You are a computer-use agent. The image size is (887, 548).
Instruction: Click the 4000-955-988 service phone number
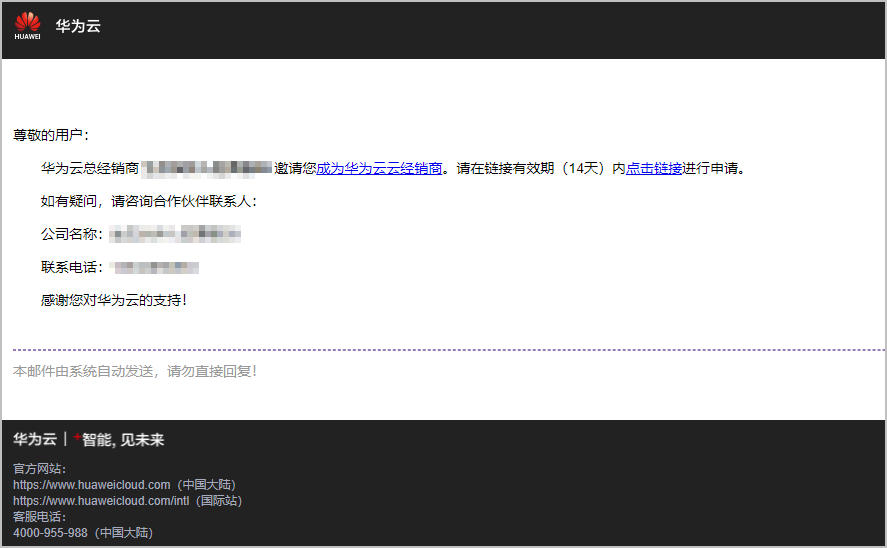(50, 533)
